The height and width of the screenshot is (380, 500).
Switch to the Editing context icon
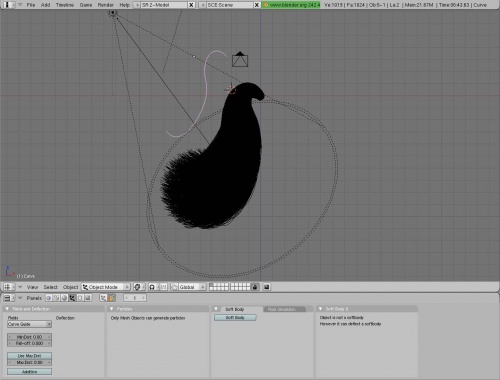point(80,298)
